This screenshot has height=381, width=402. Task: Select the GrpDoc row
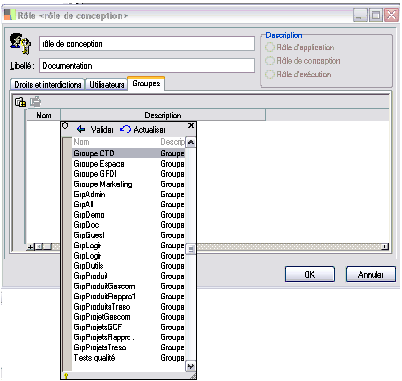(129, 225)
